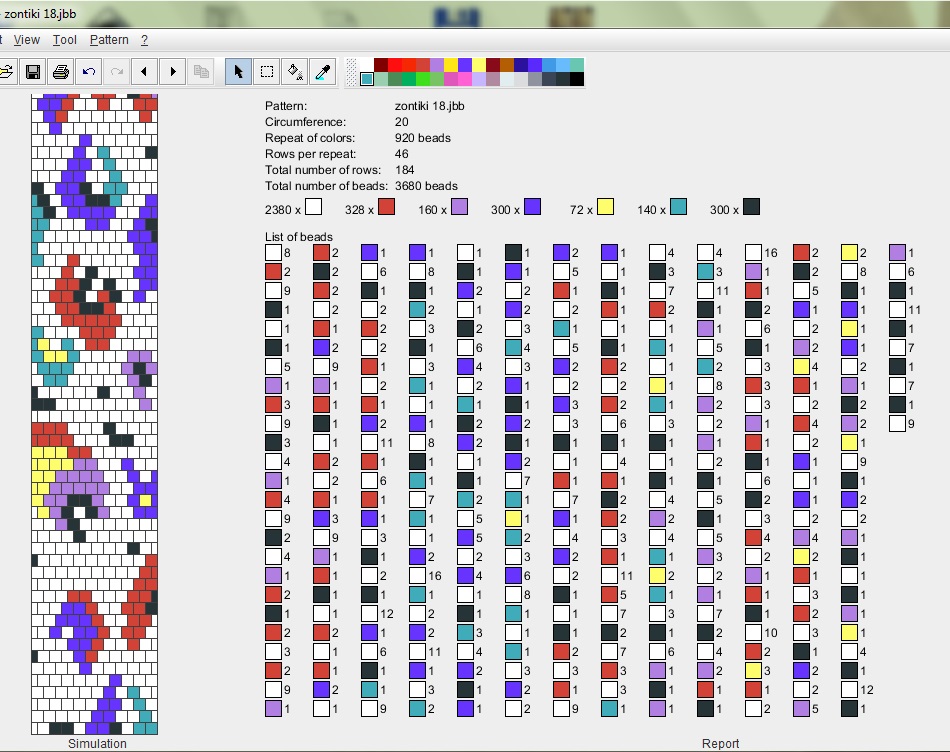Choose the dashed rectangle selection tool
Viewport: 950px width, 752px height.
click(267, 71)
